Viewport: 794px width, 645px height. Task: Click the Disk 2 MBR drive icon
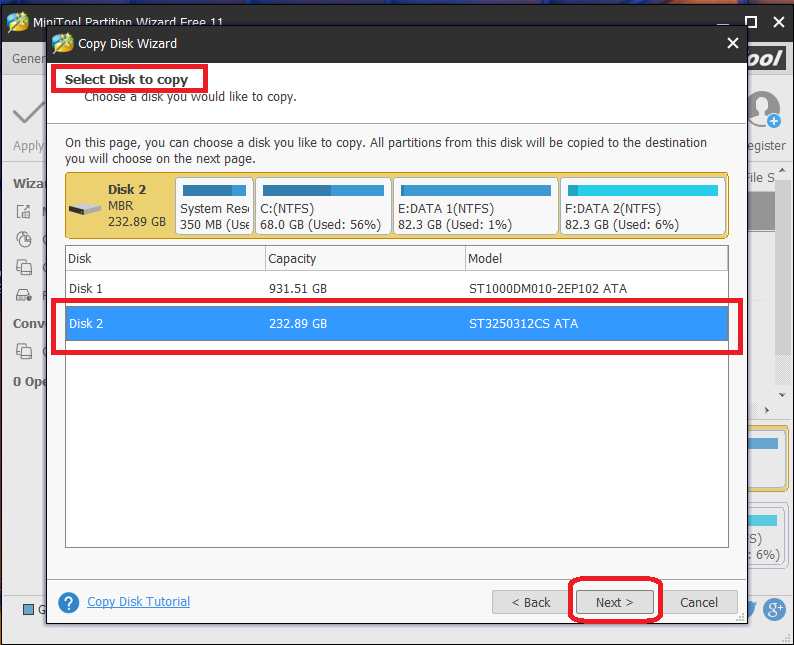pyautogui.click(x=85, y=209)
